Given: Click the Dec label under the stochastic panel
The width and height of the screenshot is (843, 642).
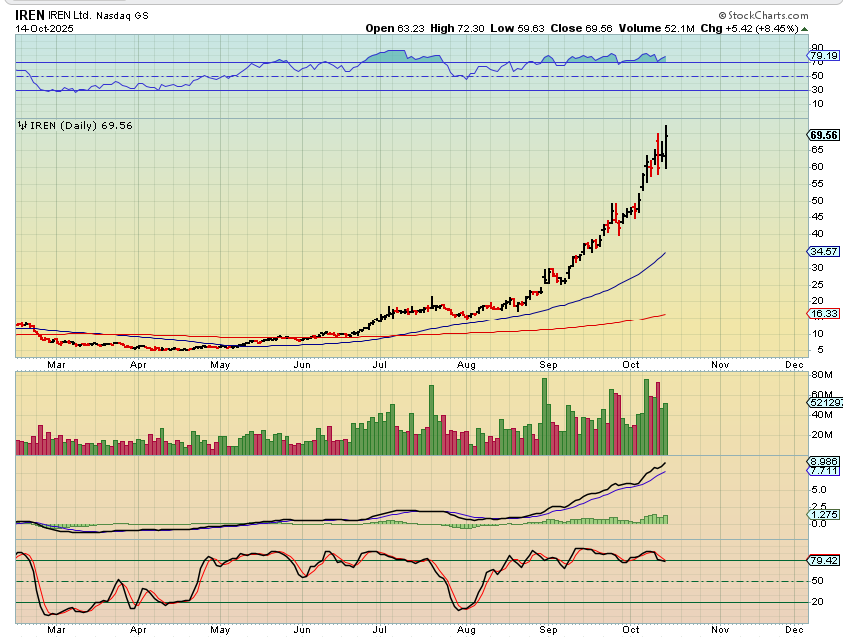Looking at the screenshot, I should click(x=794, y=630).
